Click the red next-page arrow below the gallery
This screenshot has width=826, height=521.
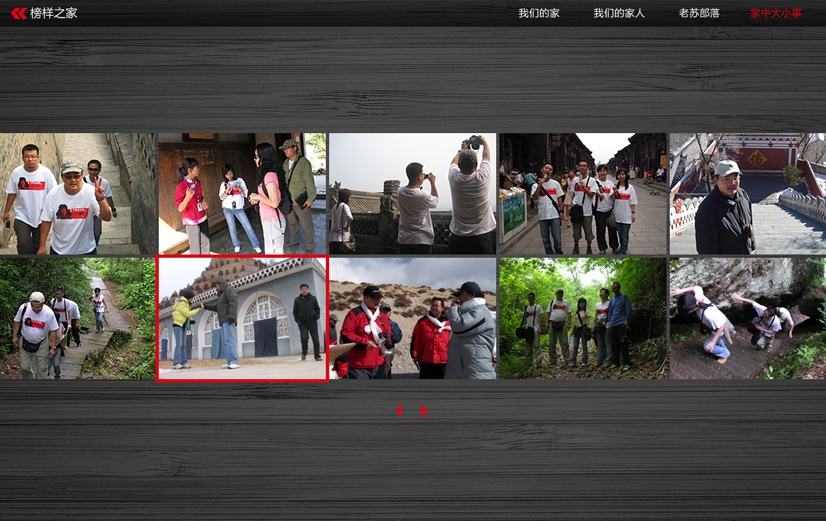click(x=424, y=410)
